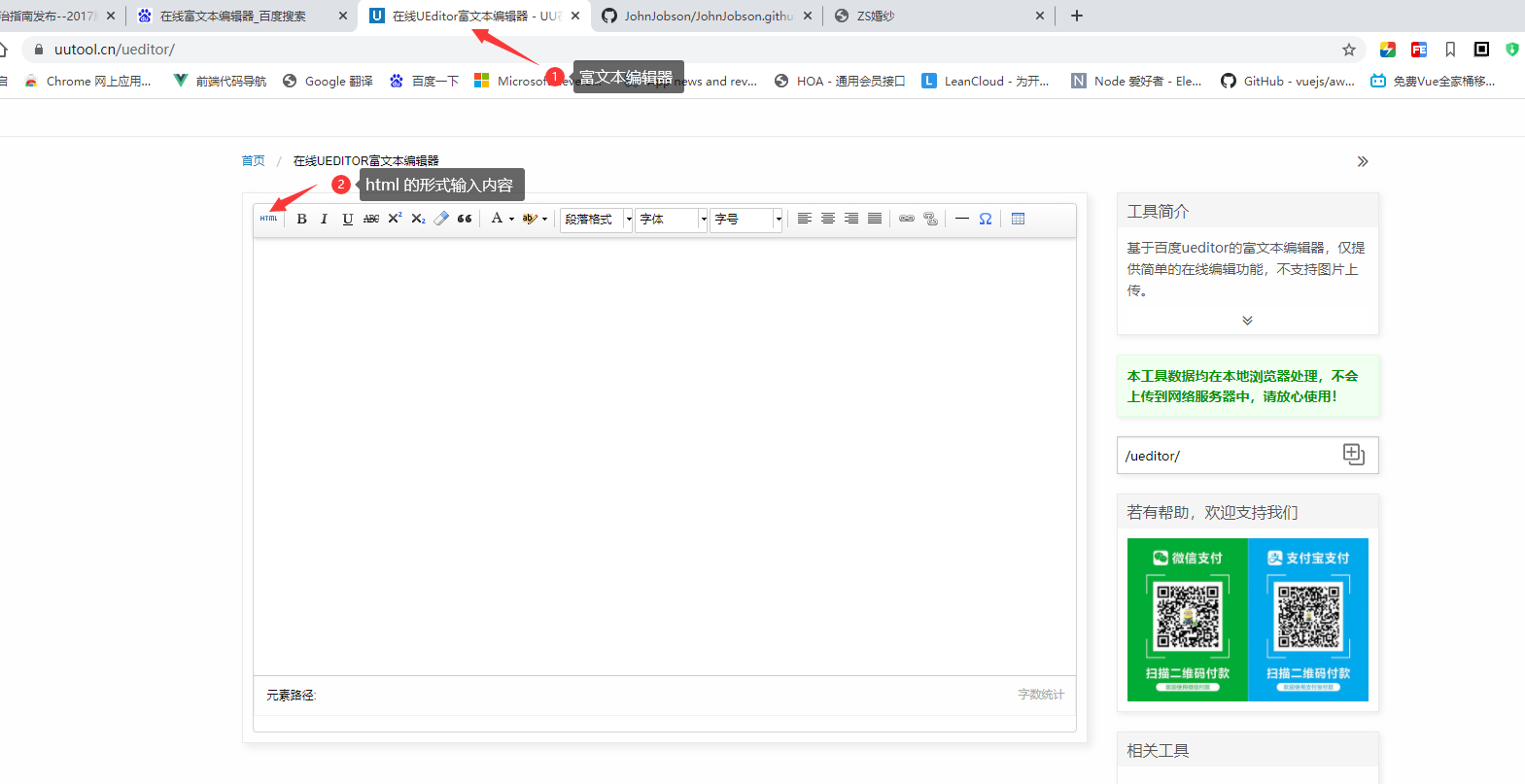Insert a table using table icon

[1018, 219]
